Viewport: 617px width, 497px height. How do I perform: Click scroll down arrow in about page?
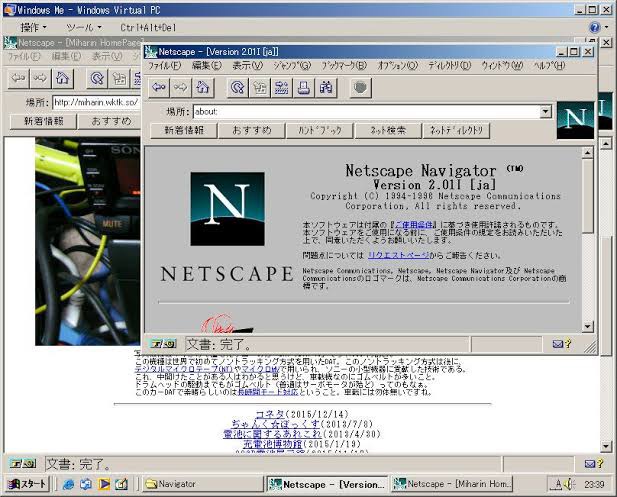coord(587,326)
